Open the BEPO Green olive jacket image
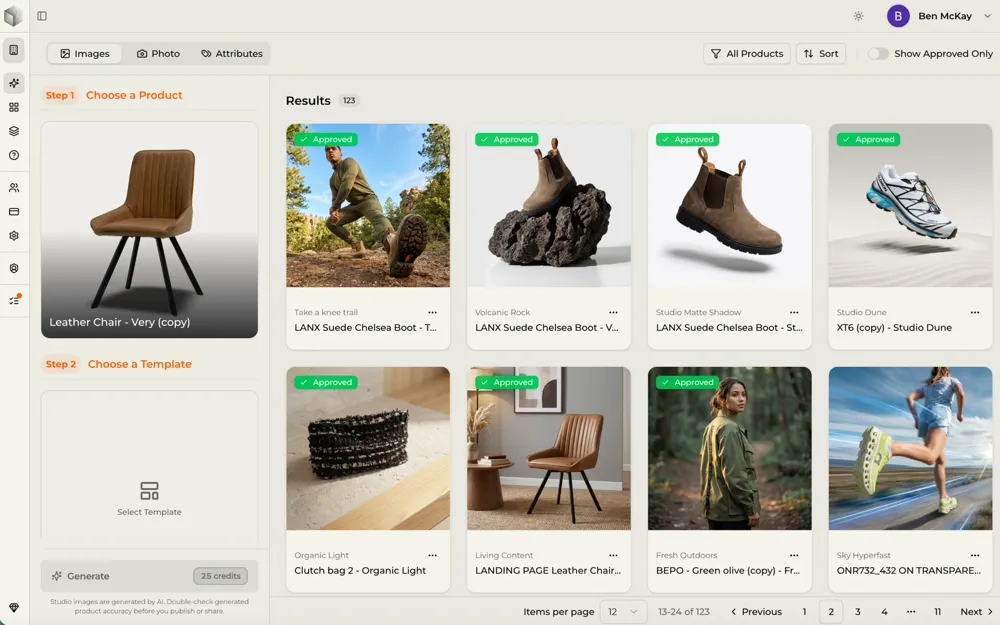This screenshot has width=1000, height=625. tap(730, 448)
